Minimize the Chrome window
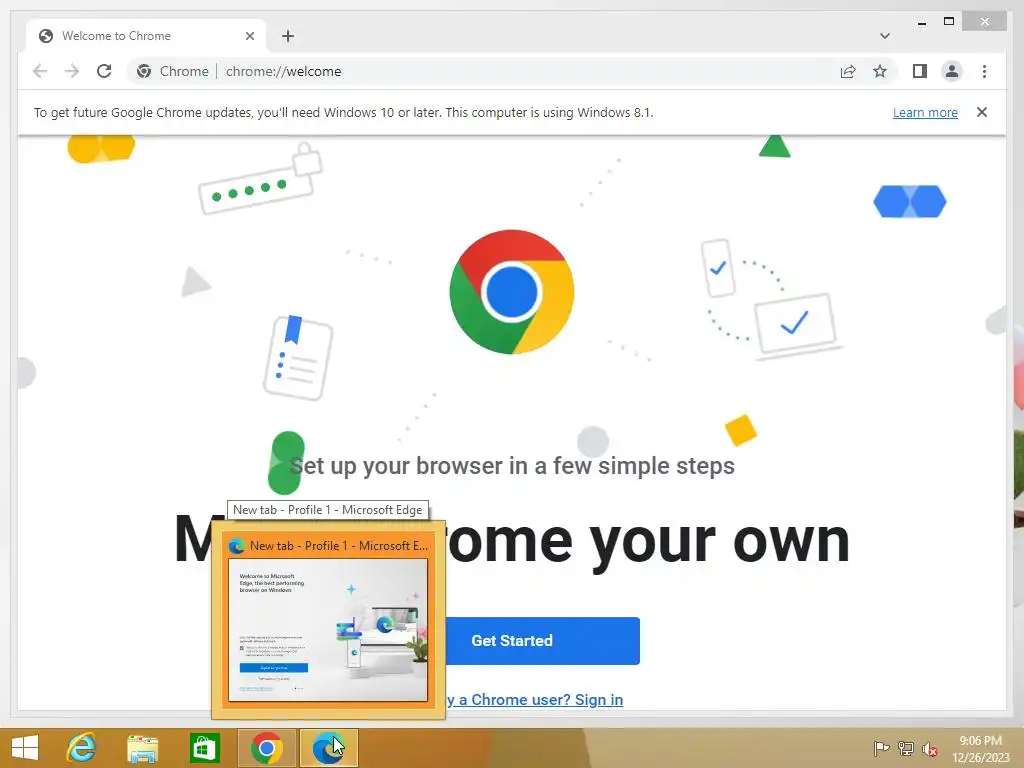Viewport: 1024px width, 768px height. pos(921,22)
